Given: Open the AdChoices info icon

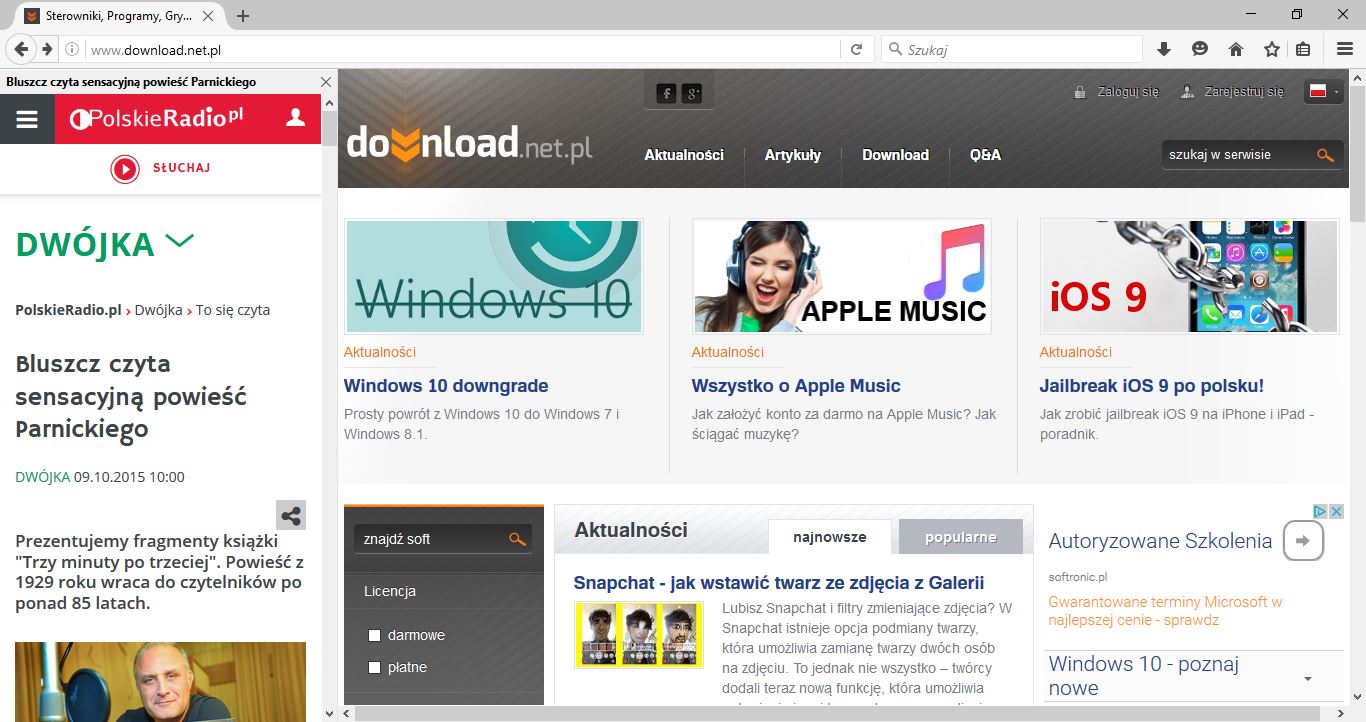Looking at the screenshot, I should tap(1320, 512).
